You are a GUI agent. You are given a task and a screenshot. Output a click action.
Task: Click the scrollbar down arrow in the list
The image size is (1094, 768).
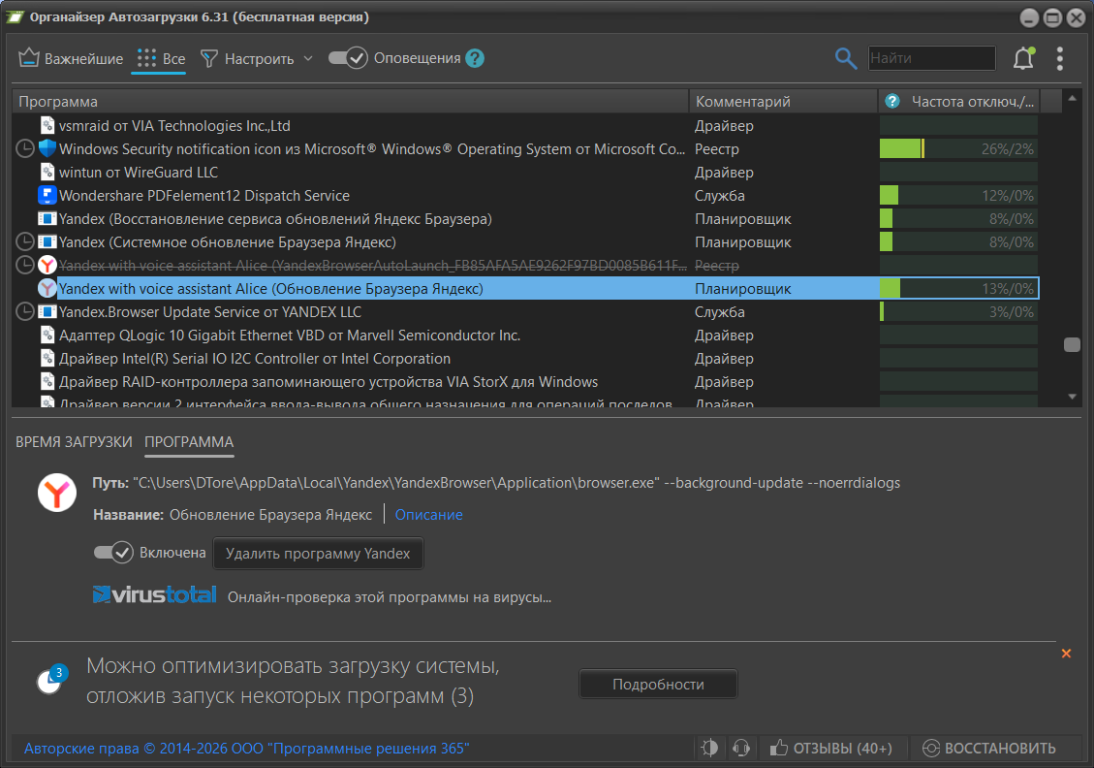tap(1072, 396)
